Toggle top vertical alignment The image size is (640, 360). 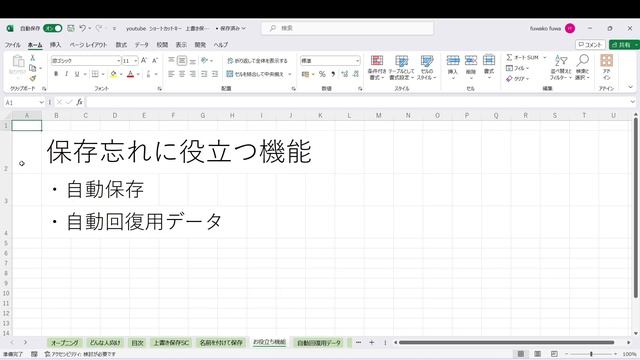tap(171, 60)
